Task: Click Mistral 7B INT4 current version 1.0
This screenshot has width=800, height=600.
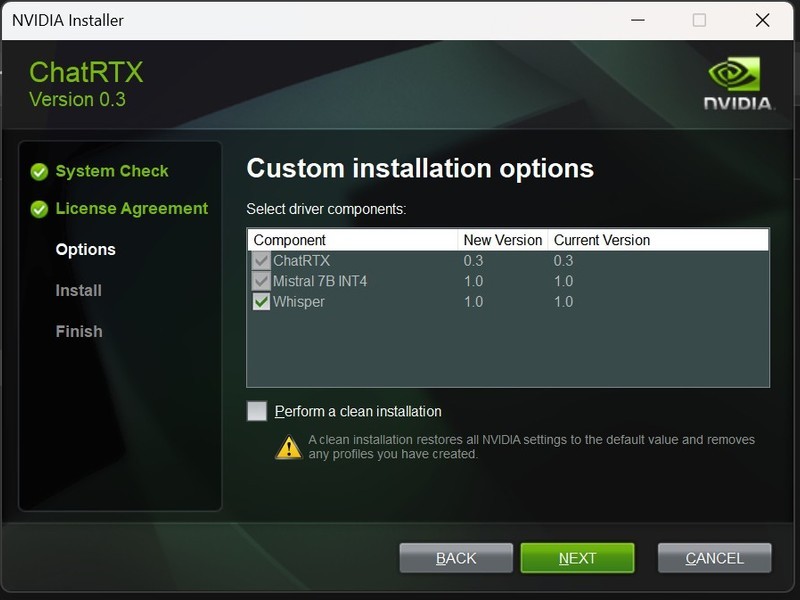Action: [x=563, y=281]
